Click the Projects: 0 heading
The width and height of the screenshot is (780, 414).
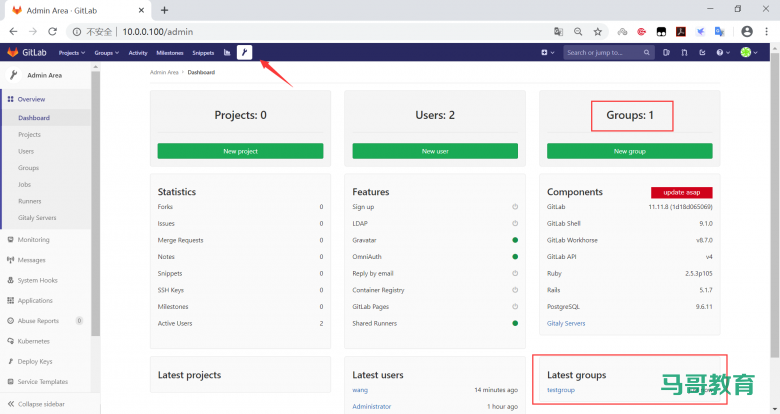tap(240, 115)
